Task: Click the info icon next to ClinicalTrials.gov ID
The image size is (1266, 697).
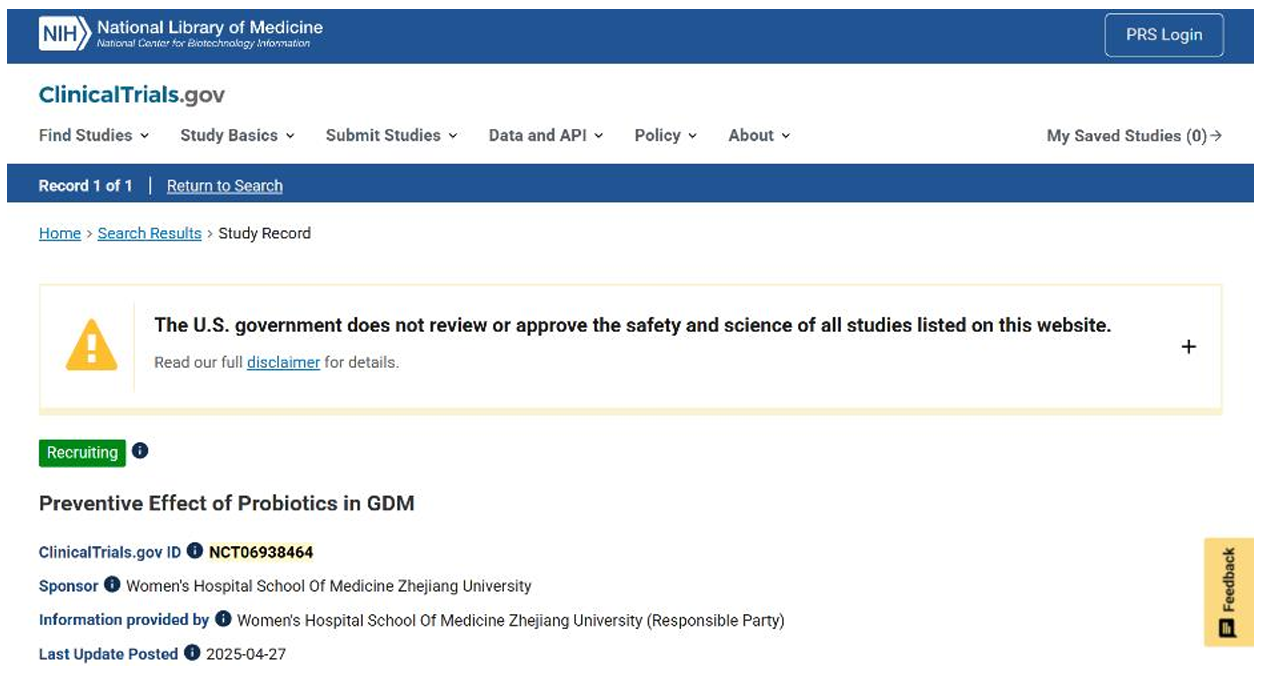Action: [x=195, y=551]
